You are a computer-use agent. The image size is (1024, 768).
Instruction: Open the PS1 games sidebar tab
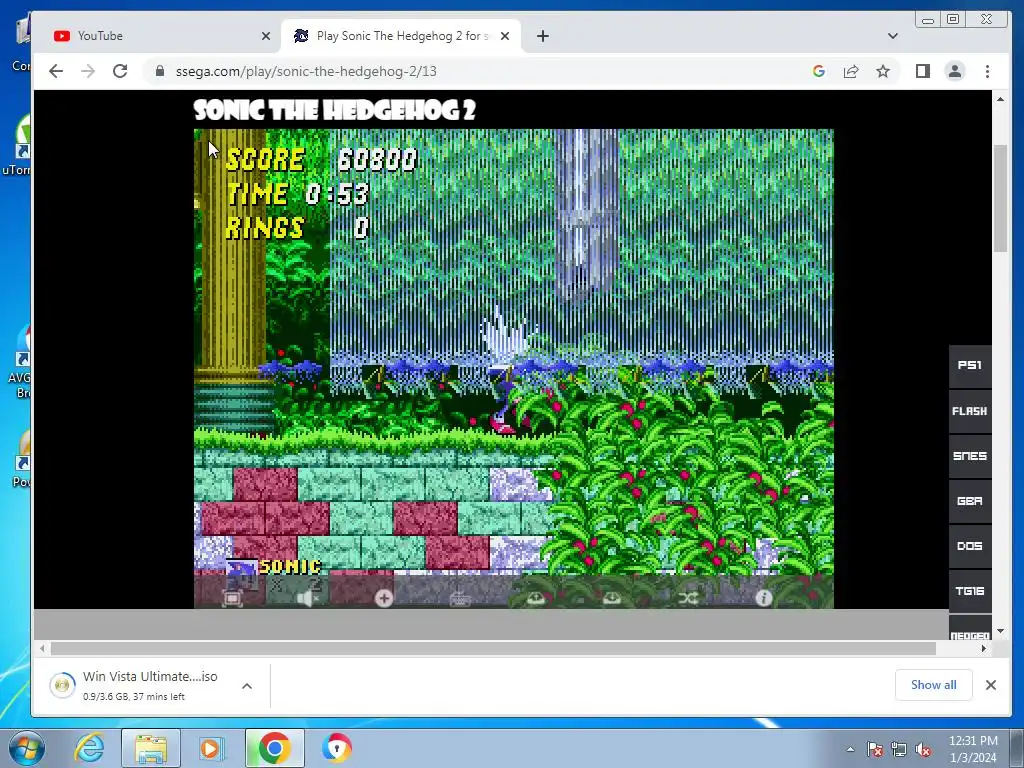coord(970,366)
